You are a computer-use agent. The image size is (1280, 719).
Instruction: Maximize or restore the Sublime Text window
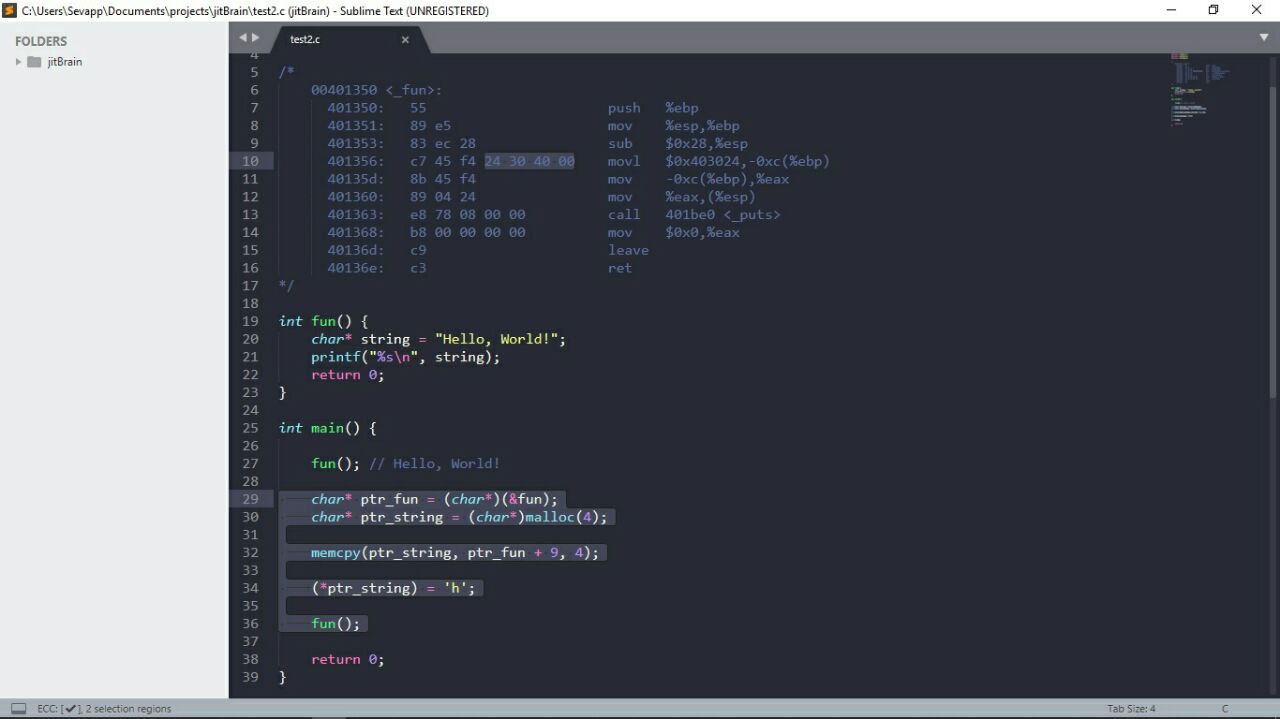(1213, 10)
